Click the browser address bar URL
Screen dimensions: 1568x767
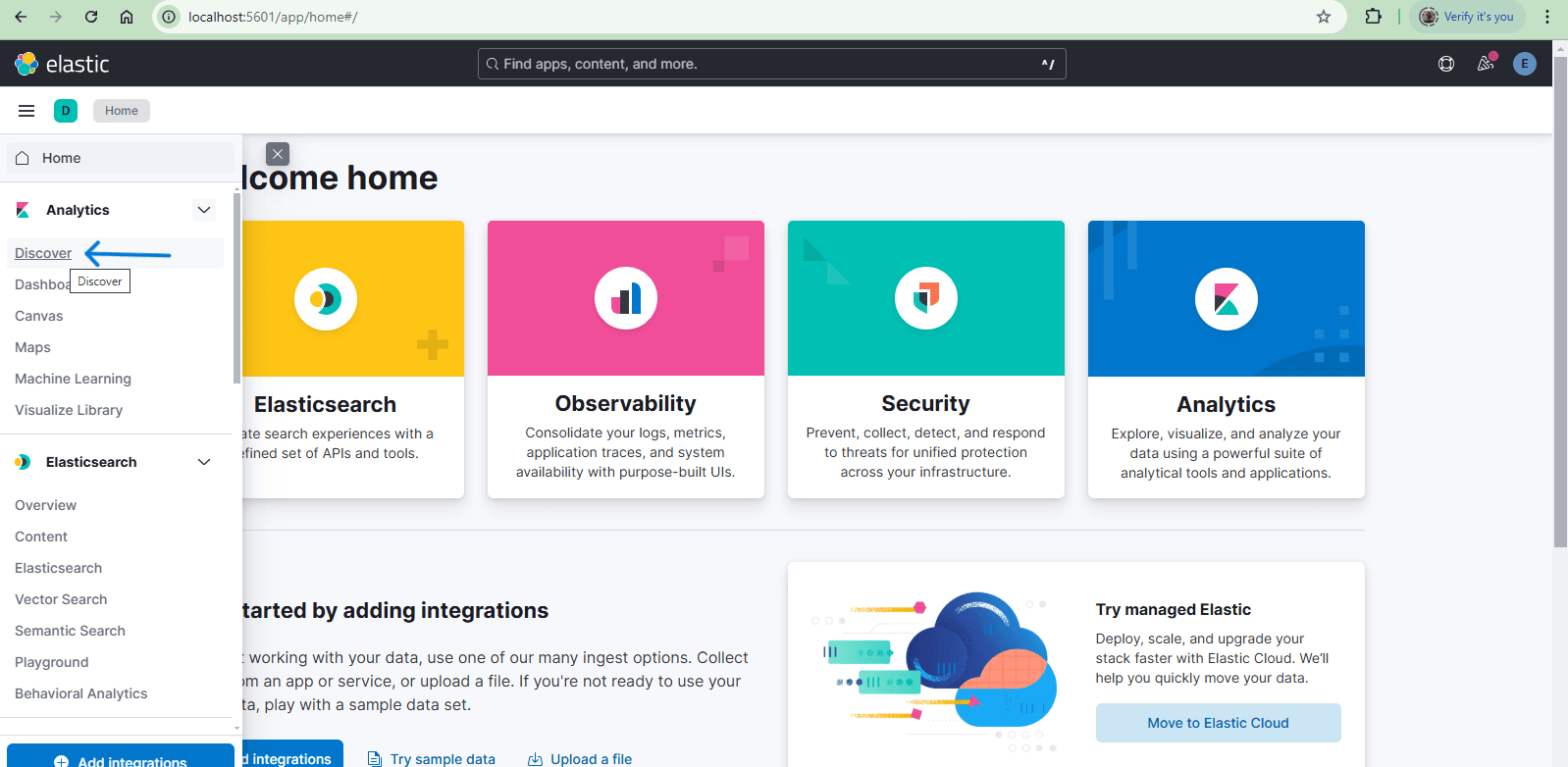coord(273,17)
